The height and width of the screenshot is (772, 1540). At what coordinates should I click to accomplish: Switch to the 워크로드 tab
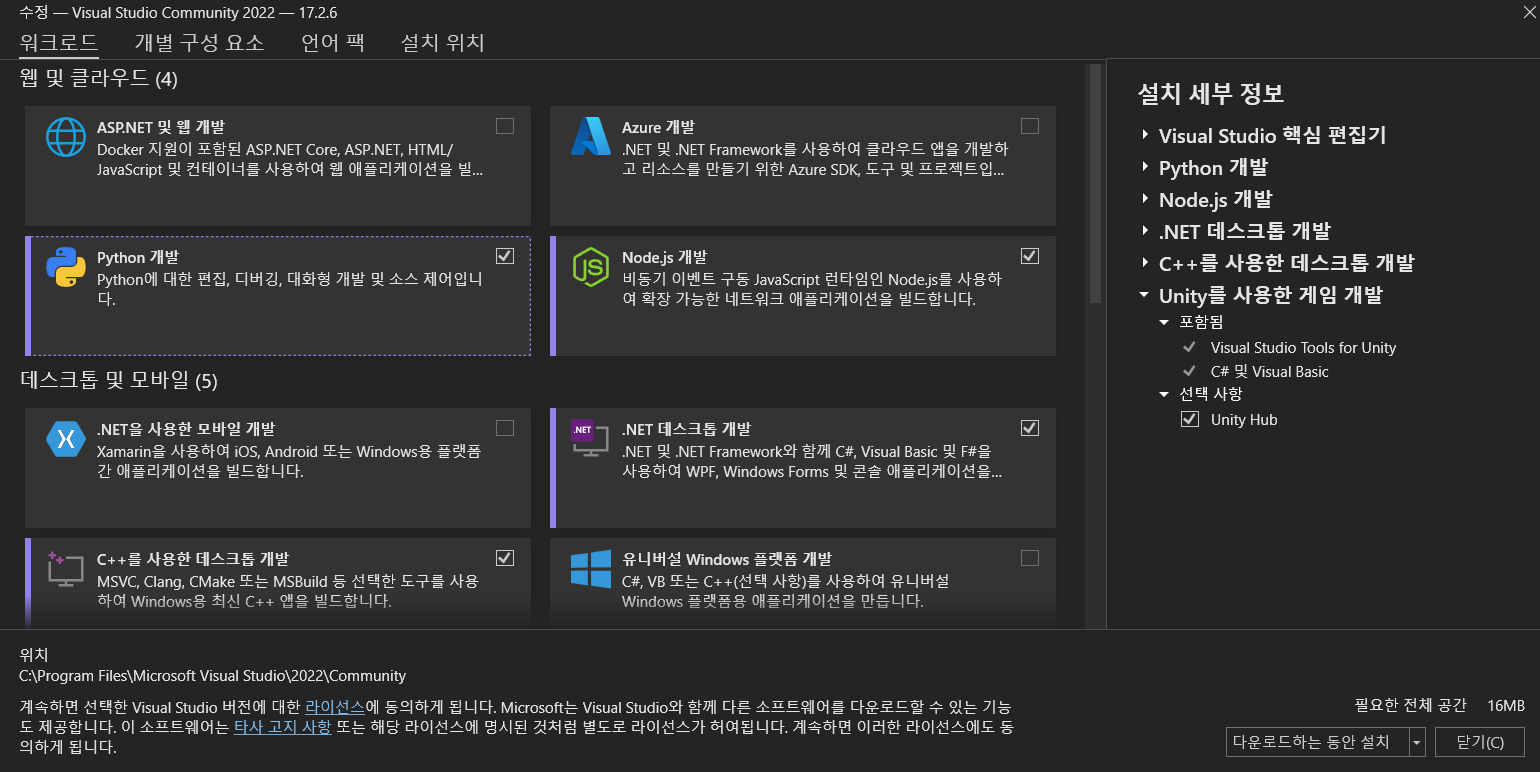tap(59, 43)
